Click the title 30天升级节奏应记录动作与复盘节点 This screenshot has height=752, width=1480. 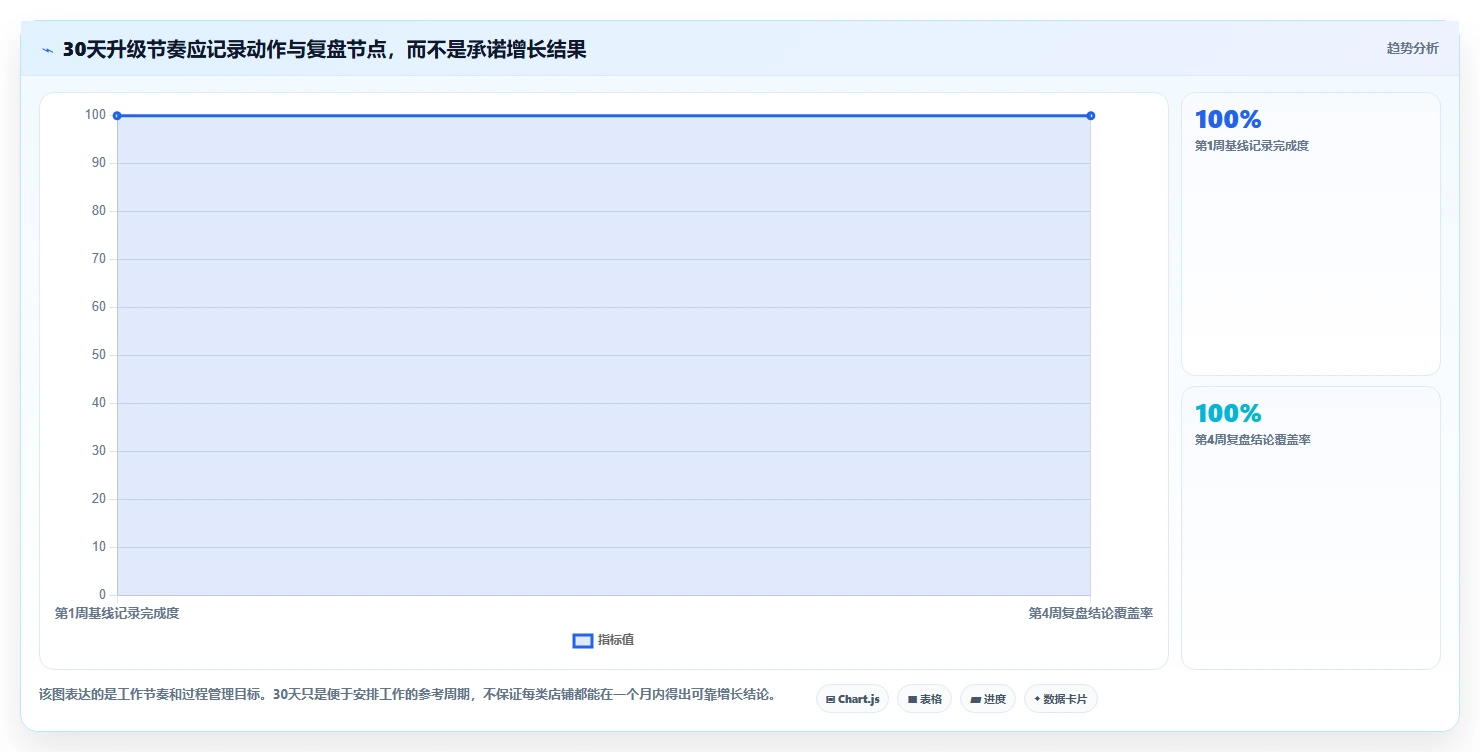click(x=324, y=49)
